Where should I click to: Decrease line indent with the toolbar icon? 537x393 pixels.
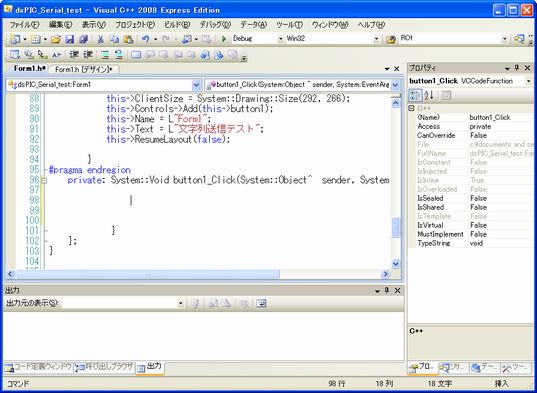[x=74, y=55]
